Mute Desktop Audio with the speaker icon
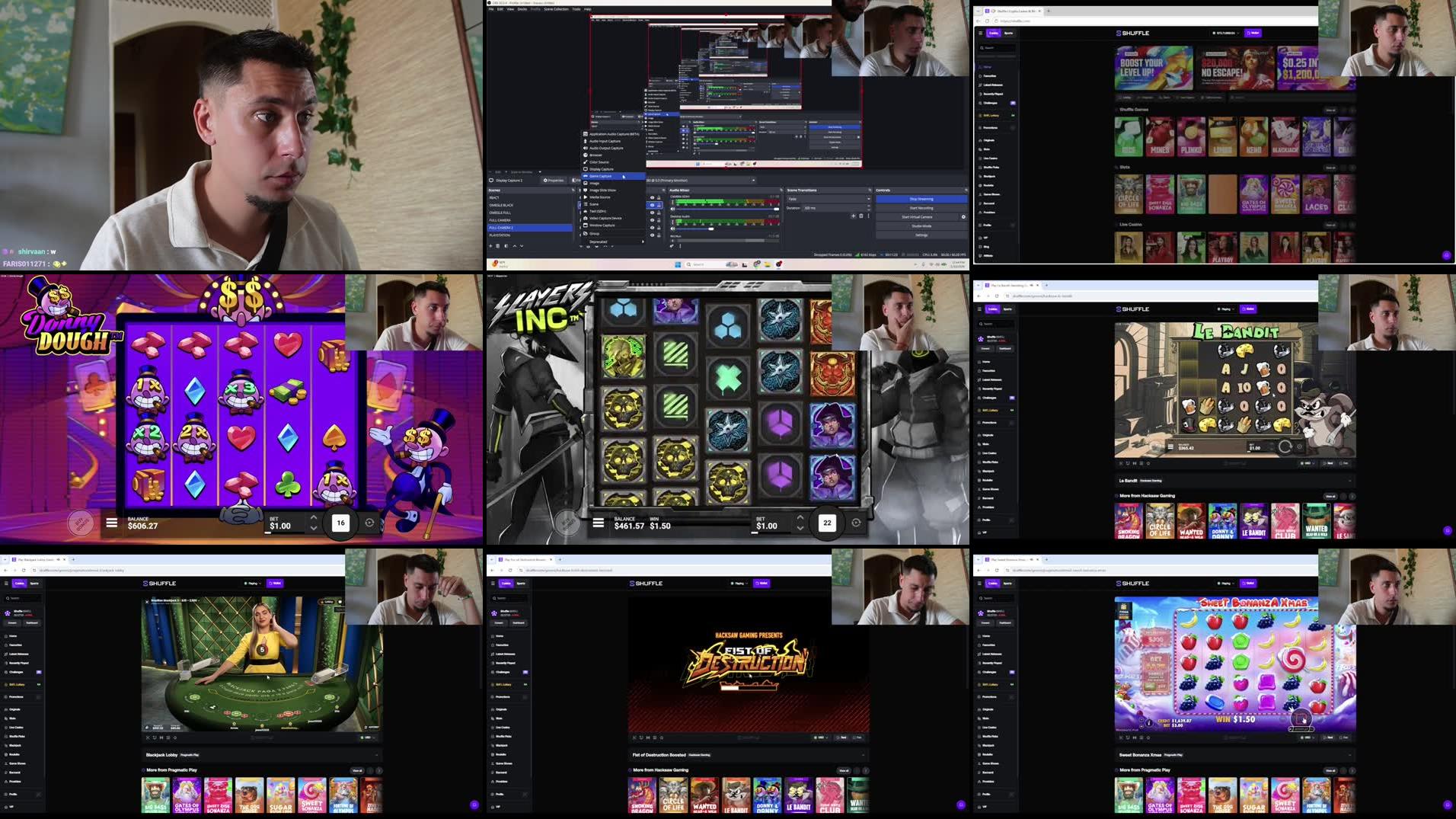1456x819 pixels. point(672,228)
